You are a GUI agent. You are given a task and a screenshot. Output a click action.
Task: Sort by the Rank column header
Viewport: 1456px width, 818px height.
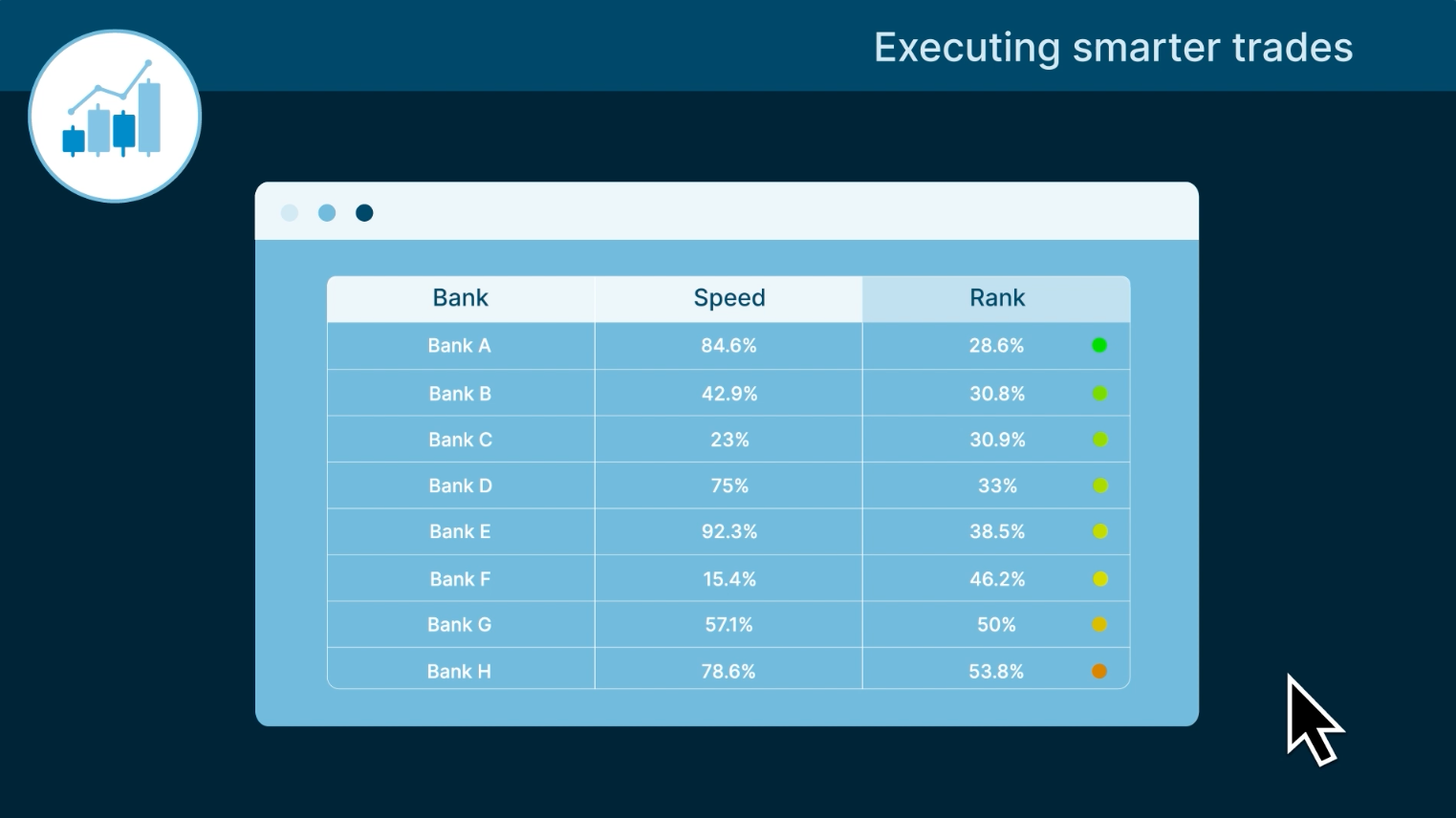996,298
